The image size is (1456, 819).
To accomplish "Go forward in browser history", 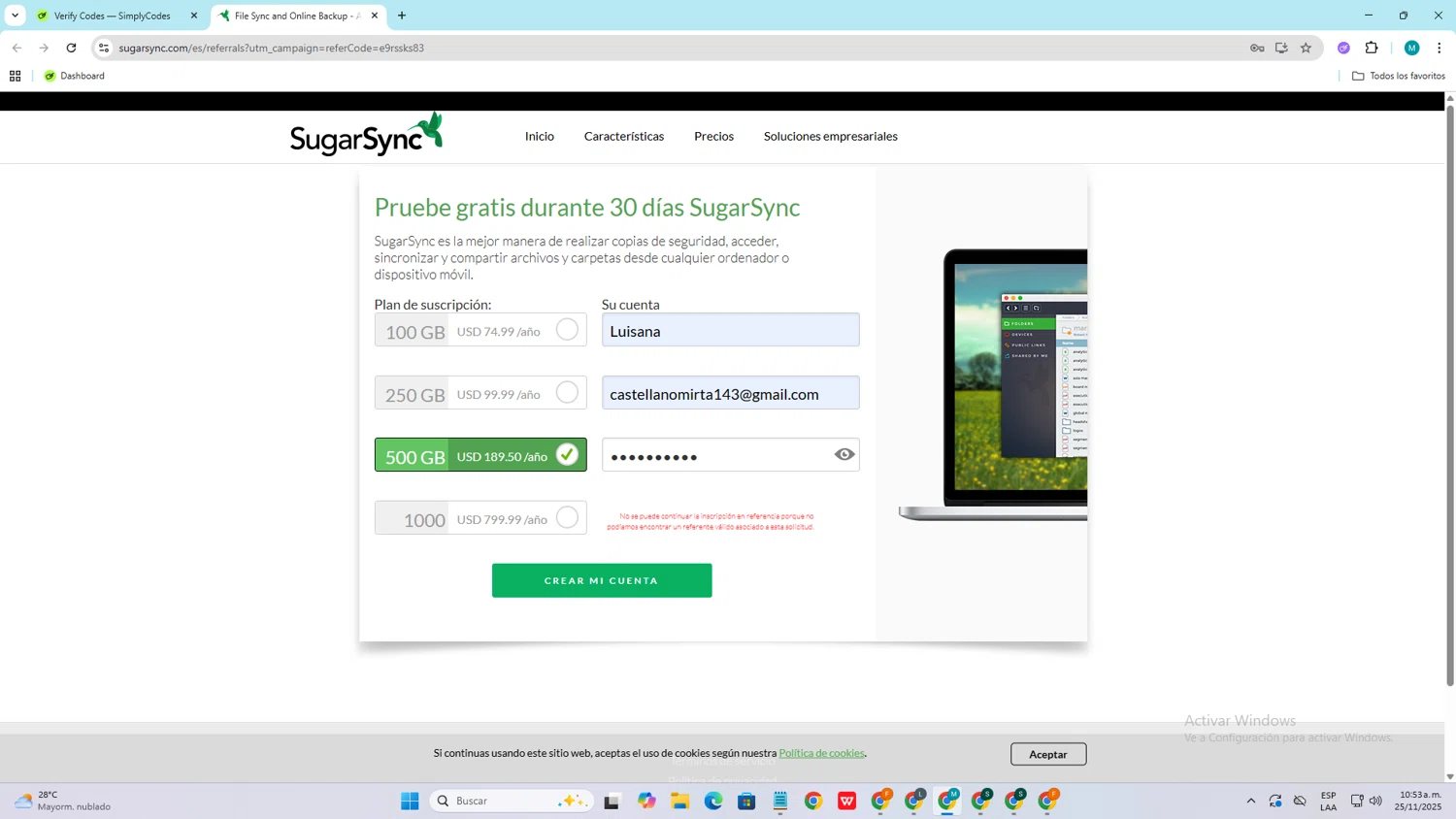I will tap(44, 48).
